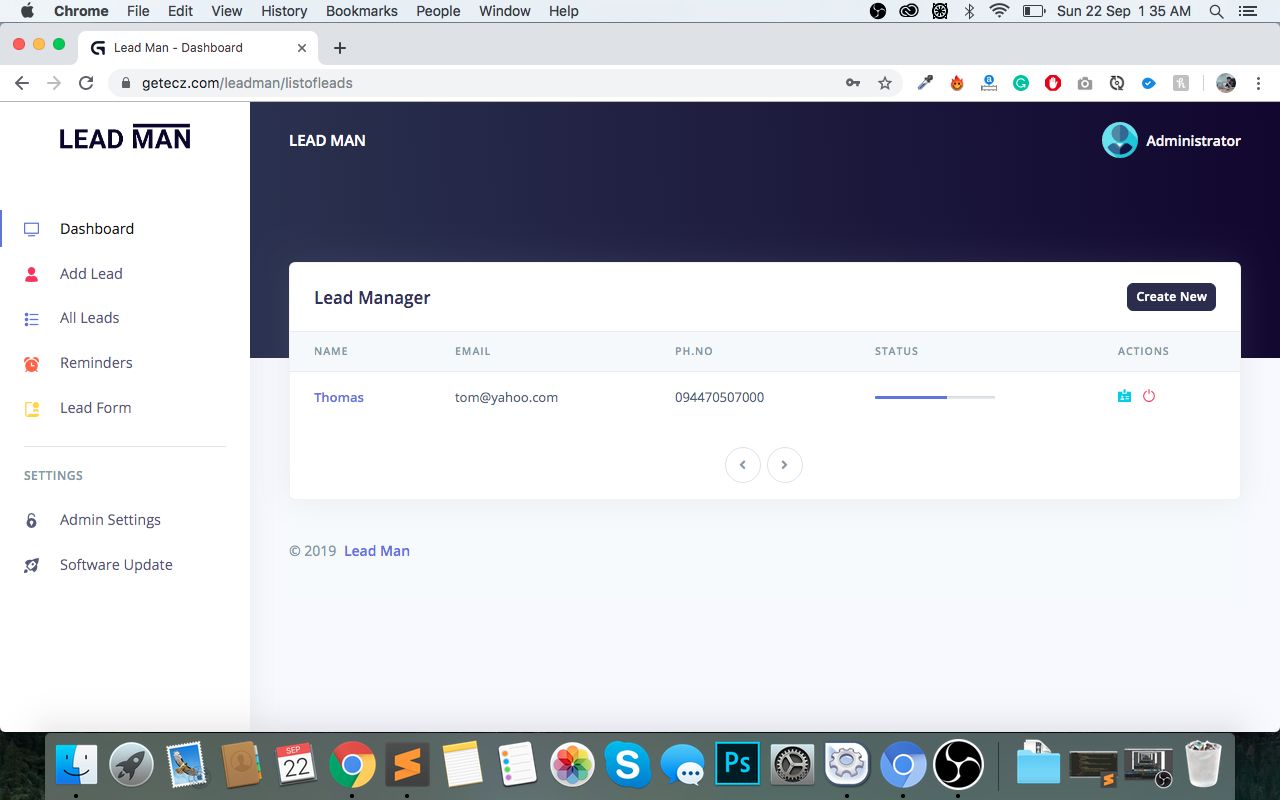
Task: Click the Add Lead person icon
Action: coord(31,274)
